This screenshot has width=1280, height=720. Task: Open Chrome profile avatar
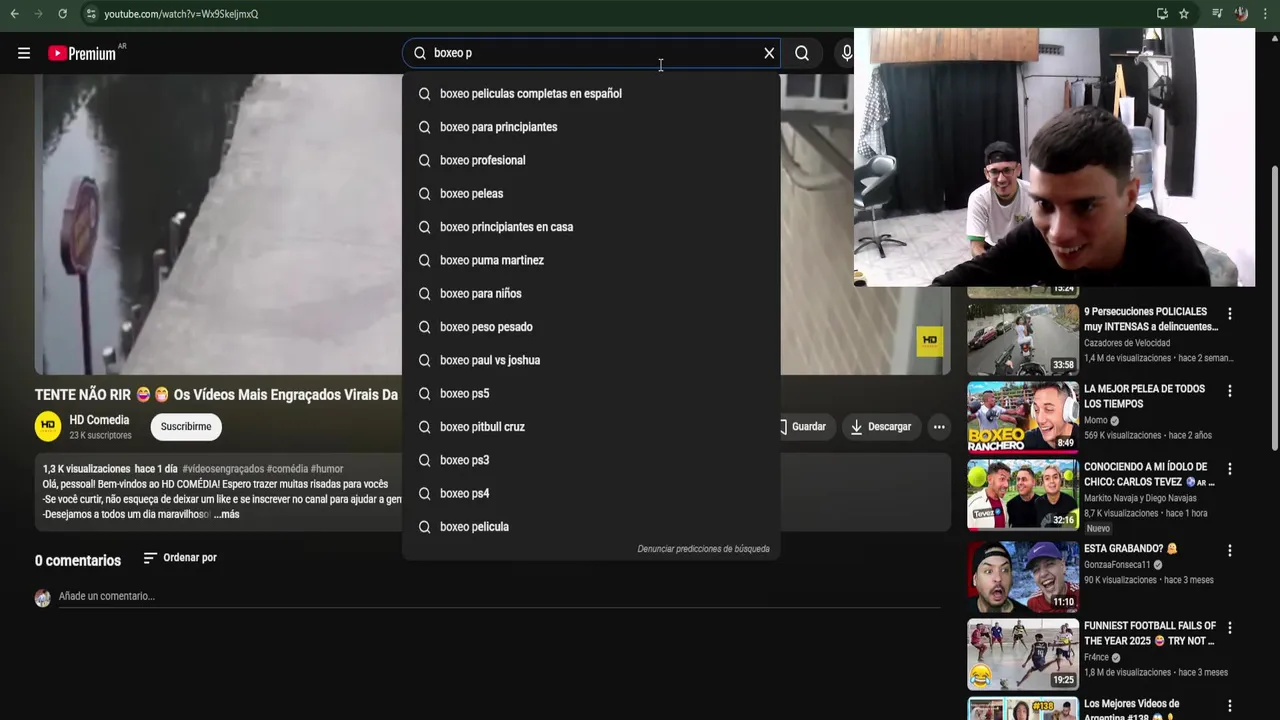(x=1241, y=14)
